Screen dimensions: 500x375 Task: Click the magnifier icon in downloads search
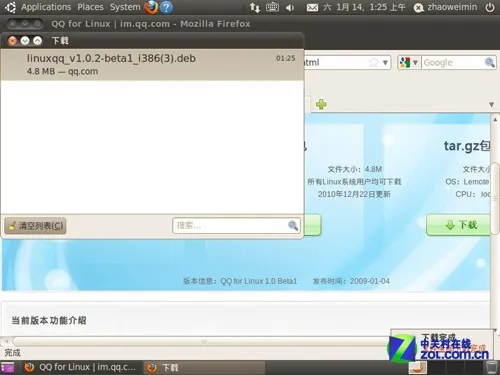click(293, 226)
